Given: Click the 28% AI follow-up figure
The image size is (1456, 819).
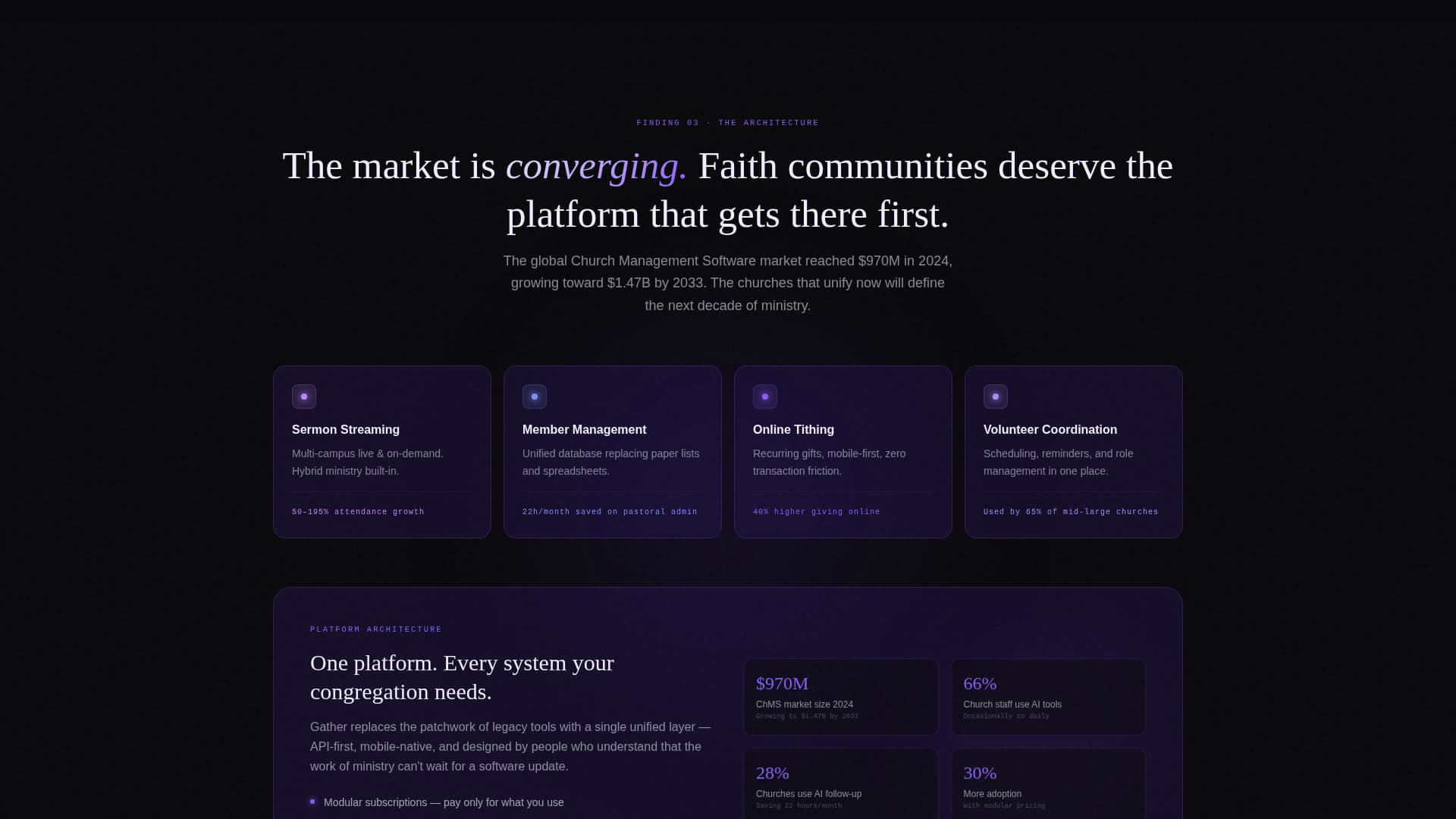Looking at the screenshot, I should point(773,773).
